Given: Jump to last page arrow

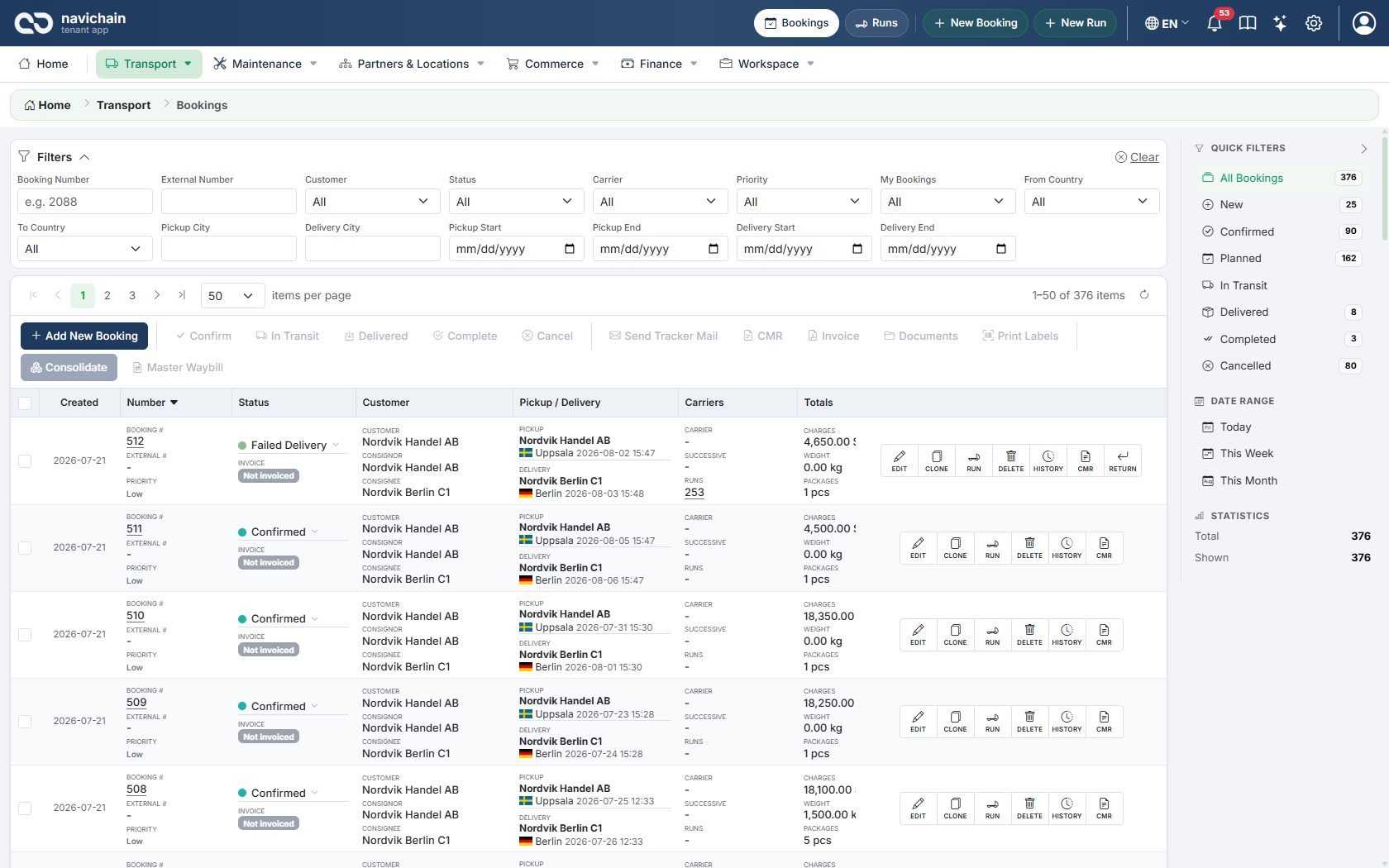Looking at the screenshot, I should 182,295.
